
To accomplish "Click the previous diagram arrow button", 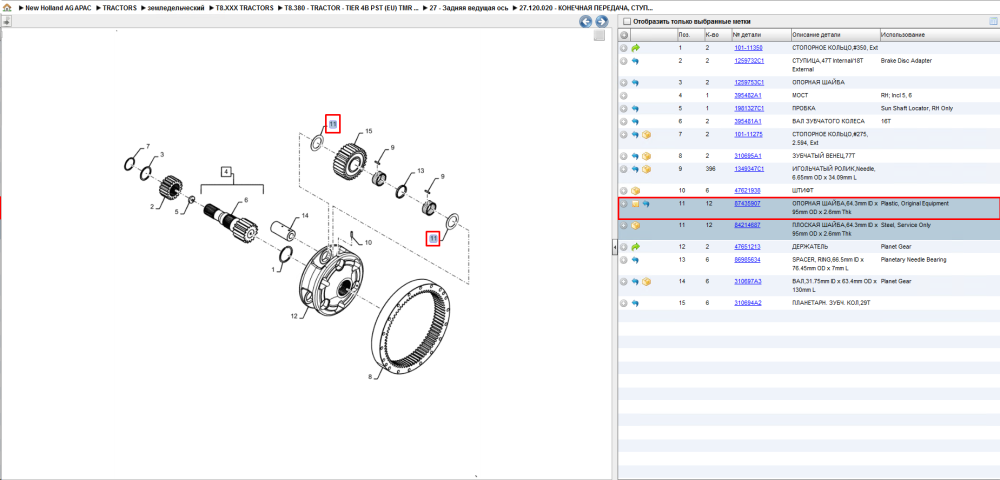I will 585,22.
